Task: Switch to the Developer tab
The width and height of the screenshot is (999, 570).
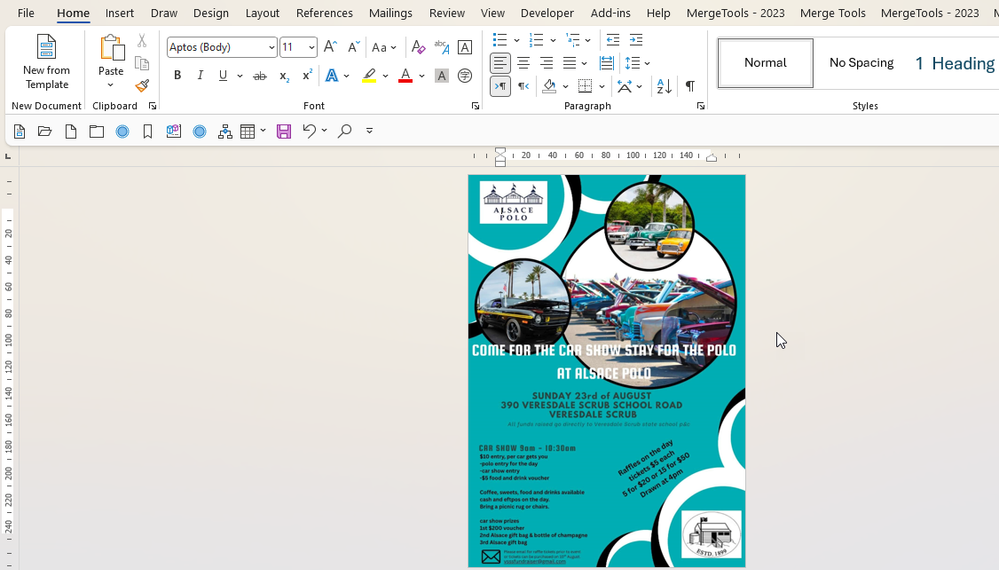Action: 547,13
